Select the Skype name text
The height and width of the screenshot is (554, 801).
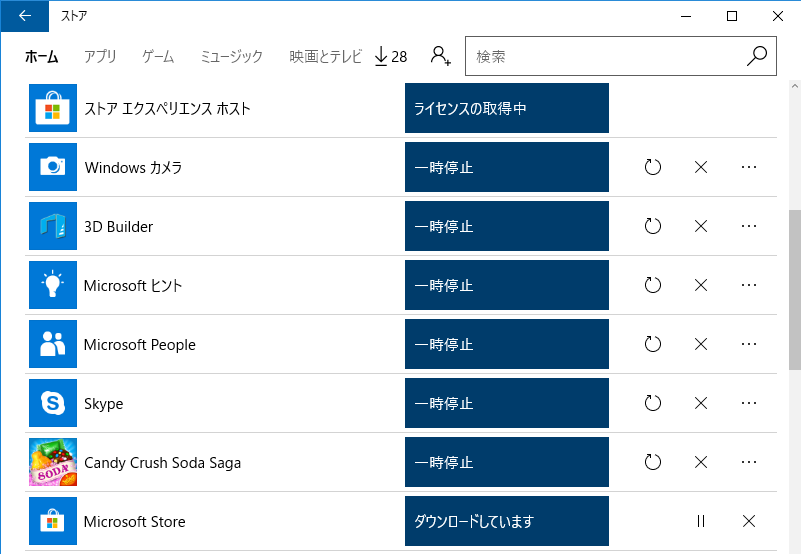pos(104,404)
